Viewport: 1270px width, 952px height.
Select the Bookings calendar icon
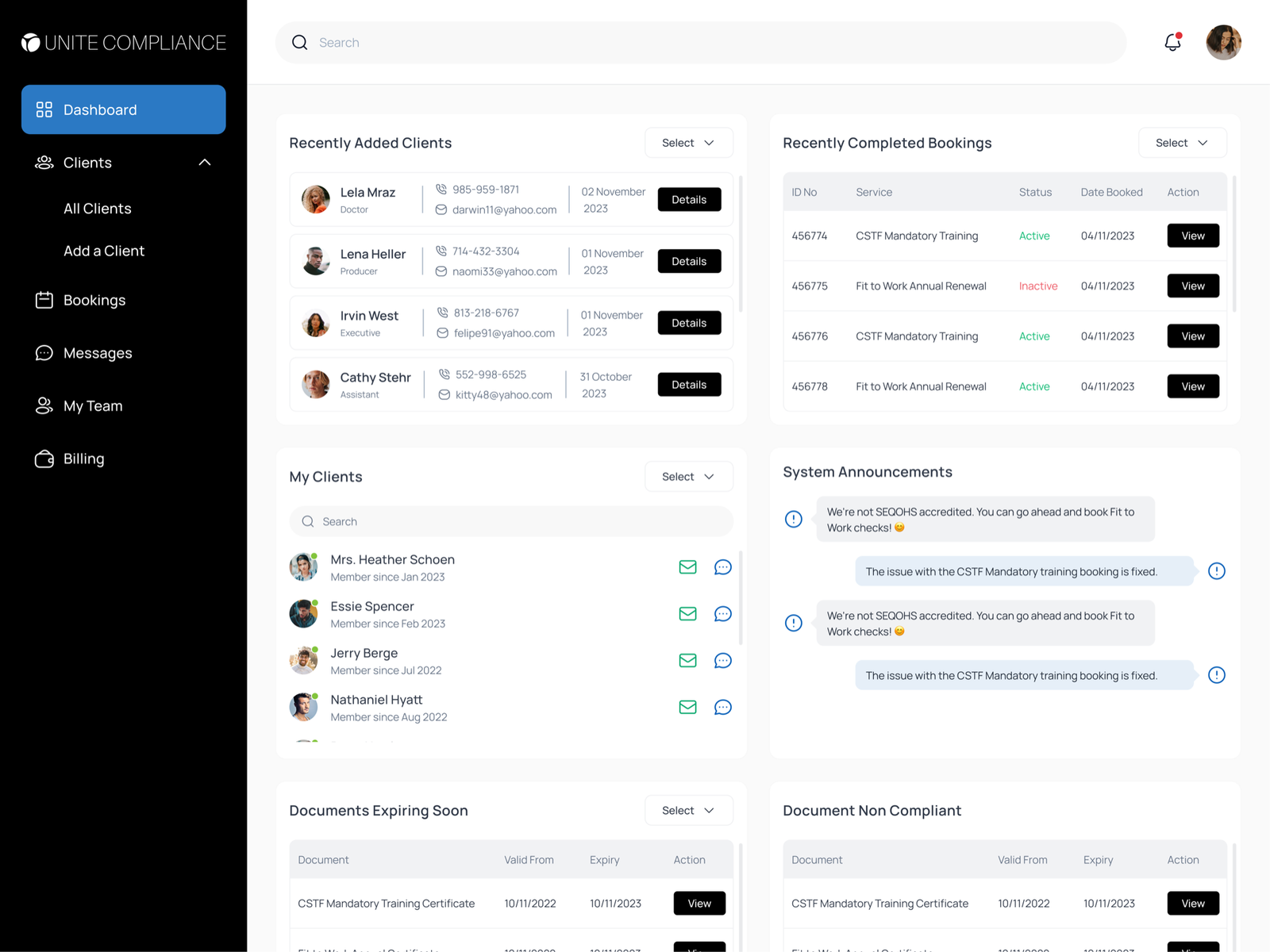pos(44,300)
